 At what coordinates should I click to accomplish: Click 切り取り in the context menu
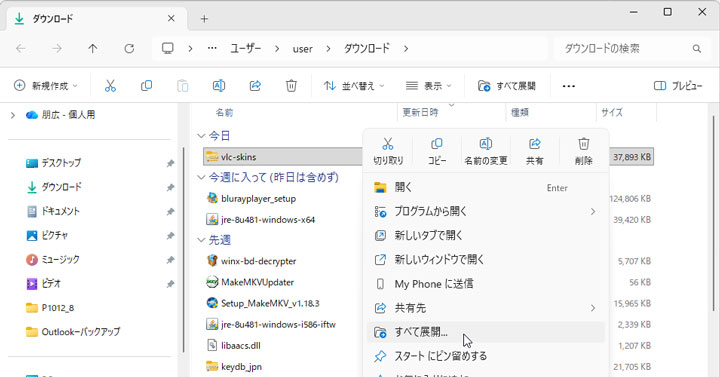point(388,152)
